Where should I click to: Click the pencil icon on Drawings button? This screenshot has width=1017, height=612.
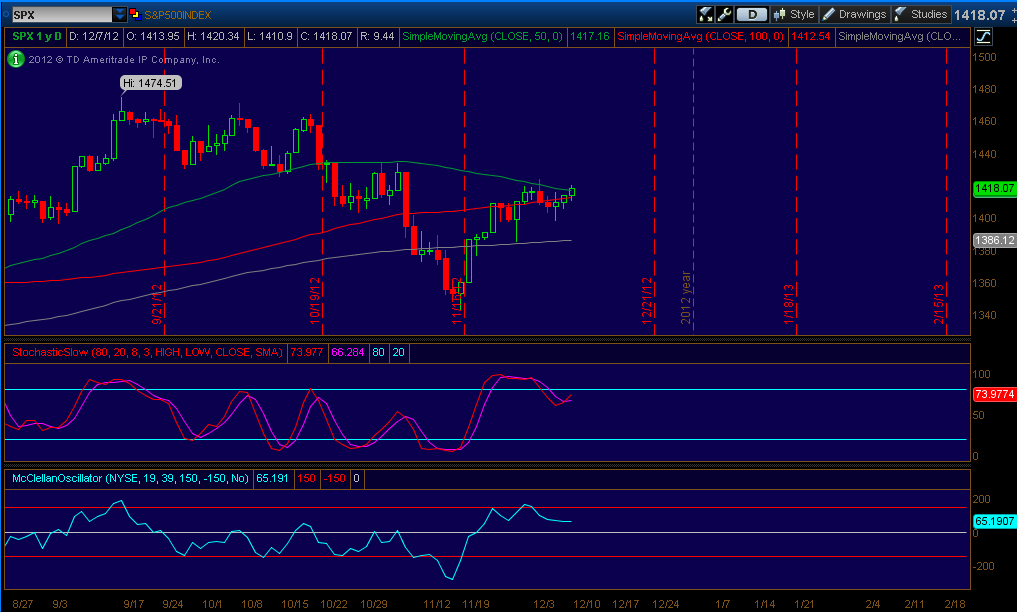828,14
